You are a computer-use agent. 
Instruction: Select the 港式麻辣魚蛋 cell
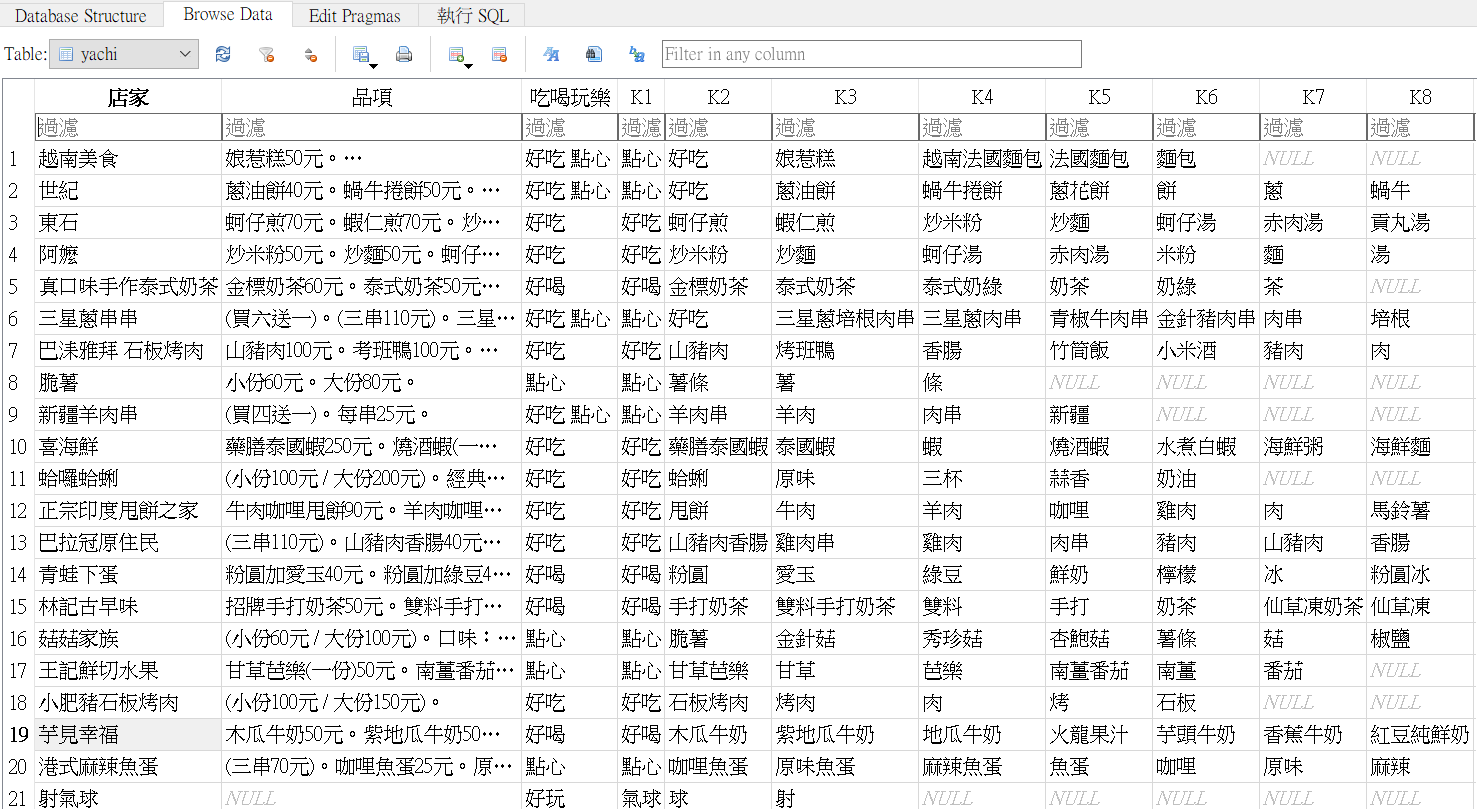[x=128, y=767]
